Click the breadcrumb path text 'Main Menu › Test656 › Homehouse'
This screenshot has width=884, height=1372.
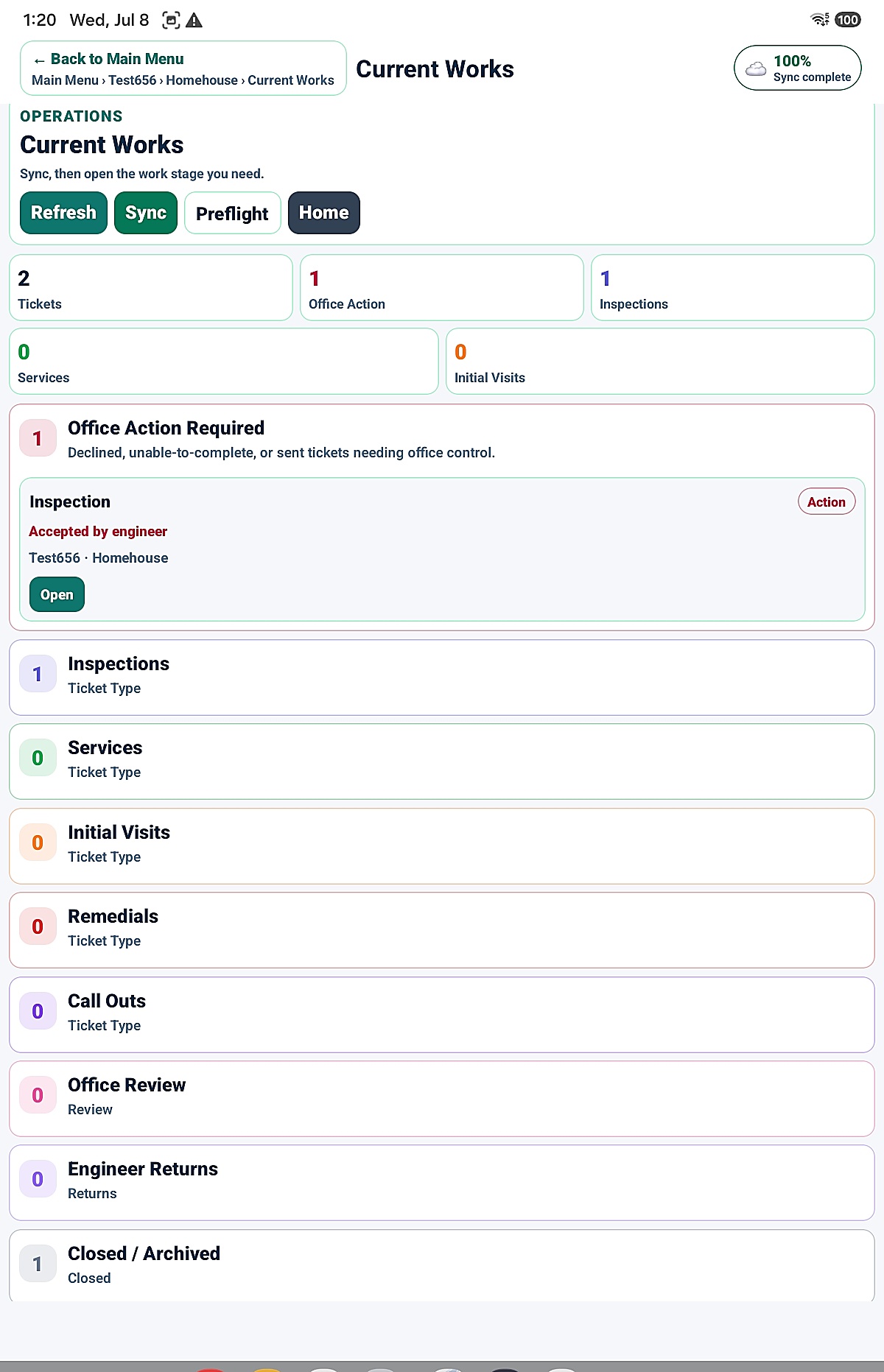[x=135, y=80]
